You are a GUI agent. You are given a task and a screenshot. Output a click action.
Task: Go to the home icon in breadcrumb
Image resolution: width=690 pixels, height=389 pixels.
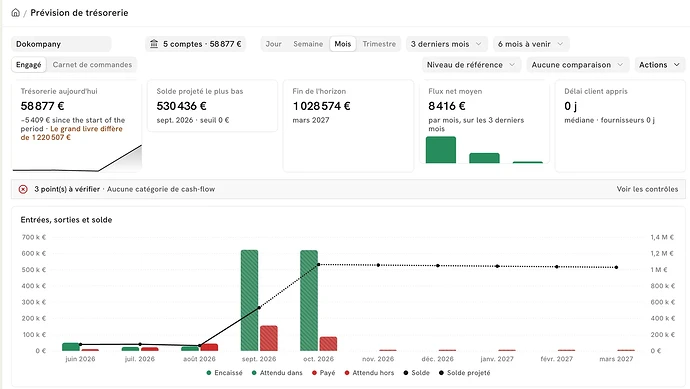pyautogui.click(x=15, y=13)
